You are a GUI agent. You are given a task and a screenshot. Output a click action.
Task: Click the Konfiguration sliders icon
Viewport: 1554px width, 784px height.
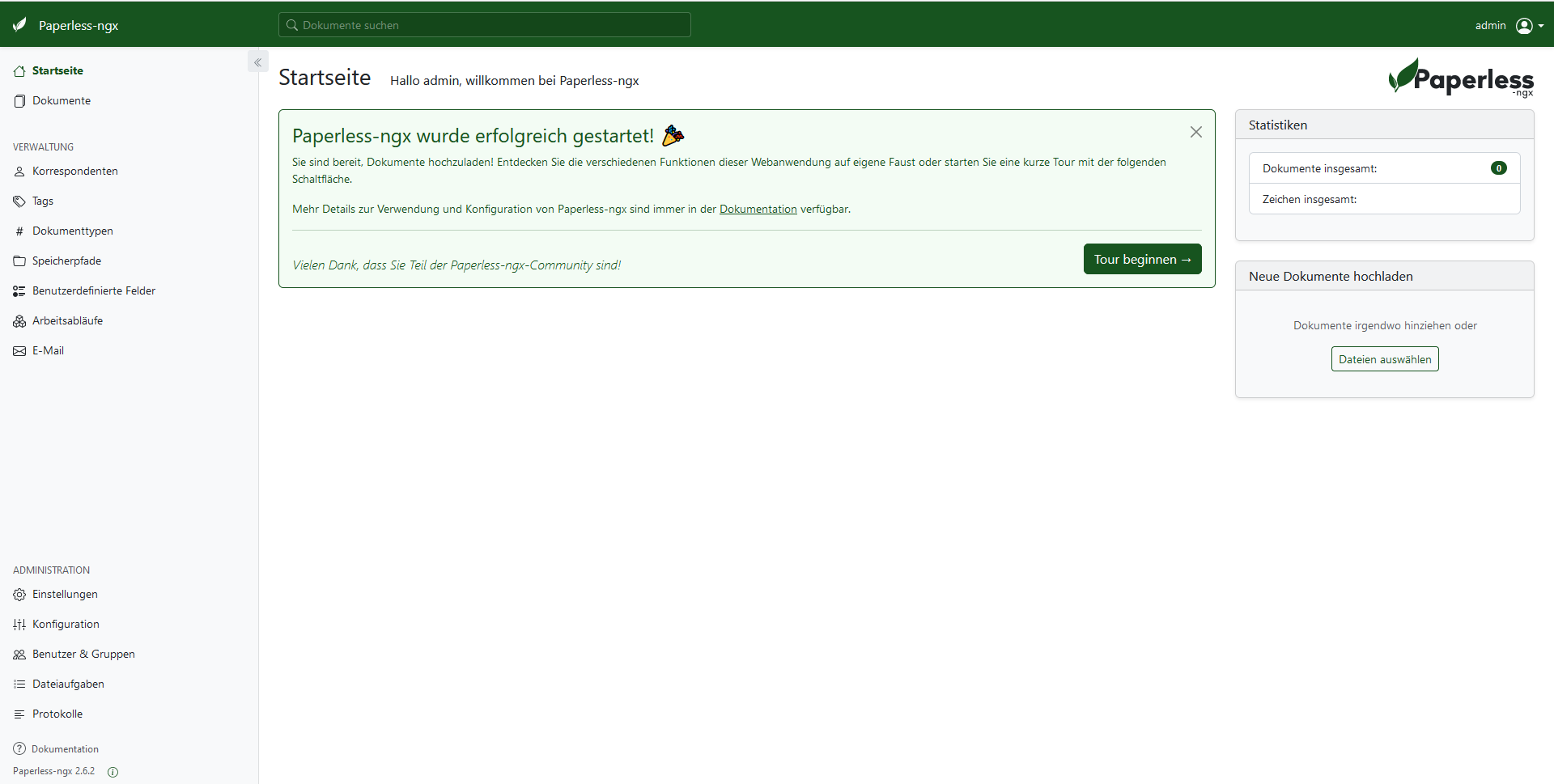(x=19, y=625)
